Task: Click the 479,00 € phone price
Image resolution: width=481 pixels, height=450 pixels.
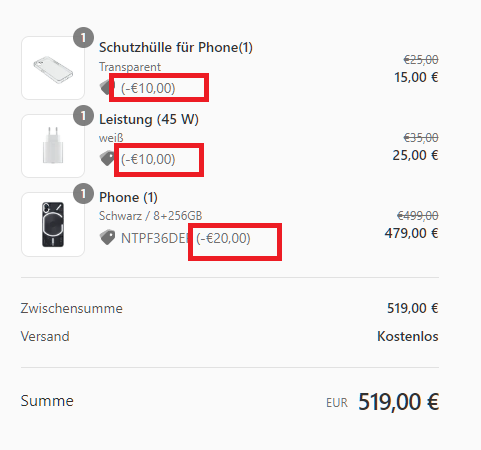Action: coord(411,233)
